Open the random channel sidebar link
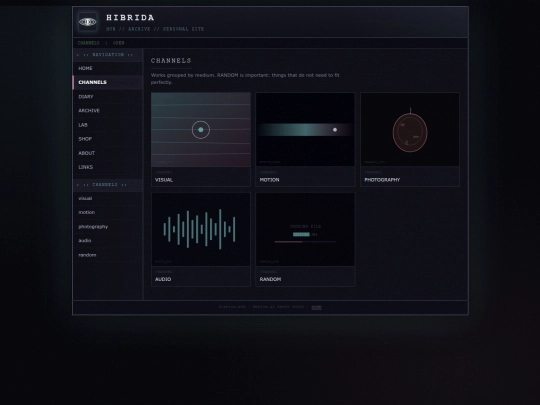The image size is (540, 405). tap(108, 255)
